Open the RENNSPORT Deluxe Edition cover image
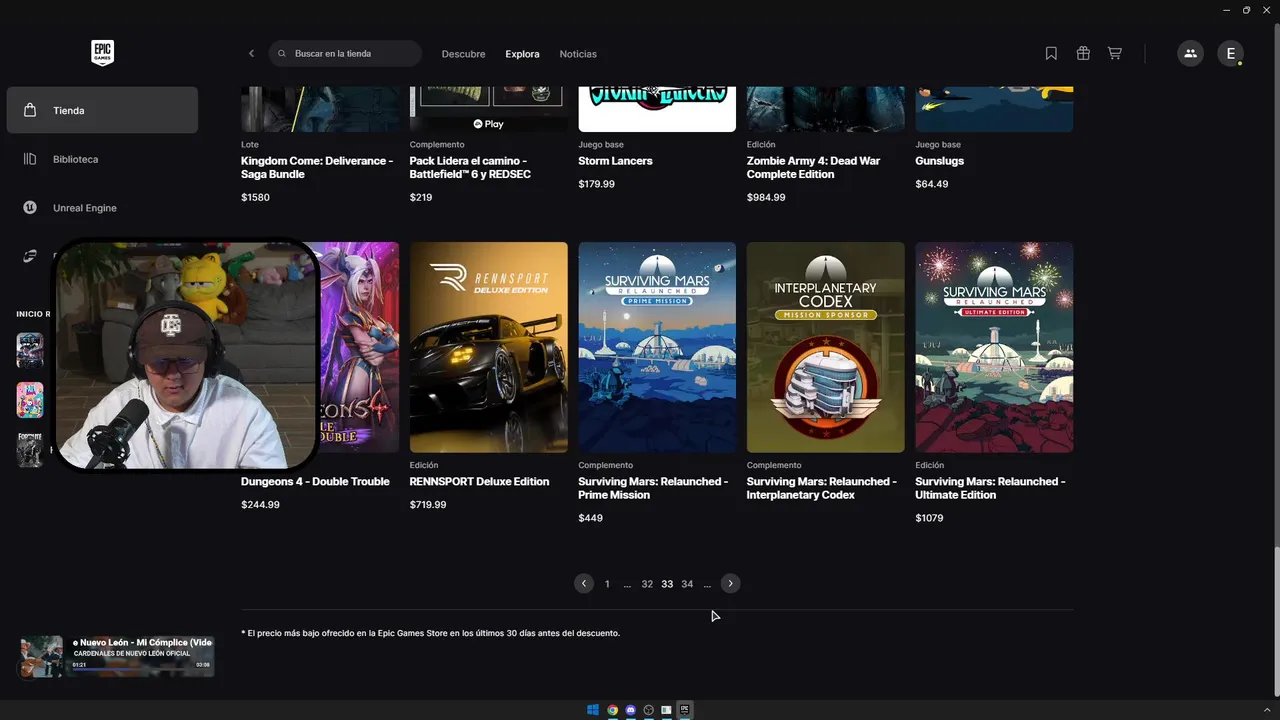 coord(489,347)
